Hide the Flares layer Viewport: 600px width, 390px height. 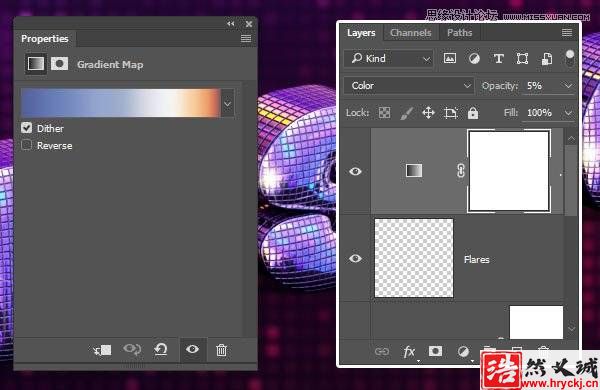click(355, 259)
